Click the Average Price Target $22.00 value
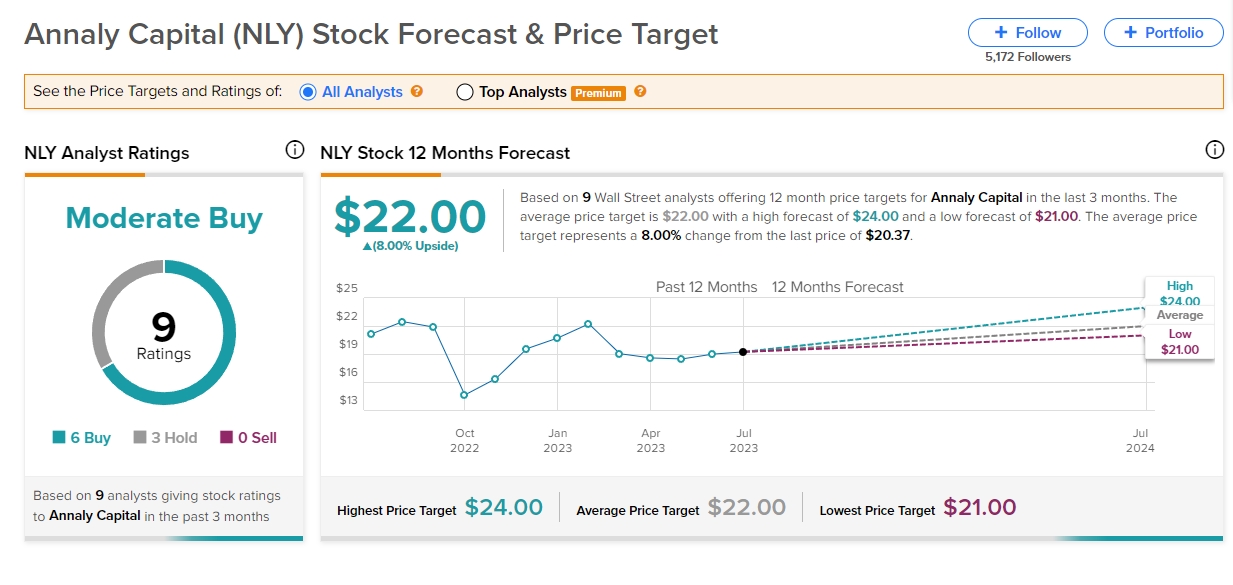The width and height of the screenshot is (1233, 585). (x=747, y=508)
